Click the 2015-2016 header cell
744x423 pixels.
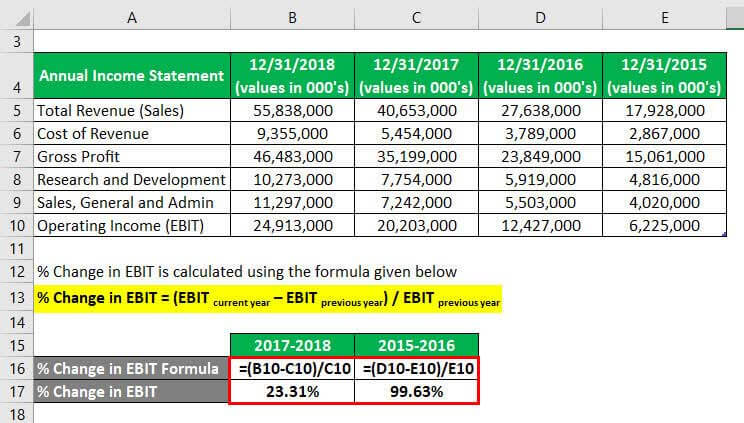pos(416,345)
